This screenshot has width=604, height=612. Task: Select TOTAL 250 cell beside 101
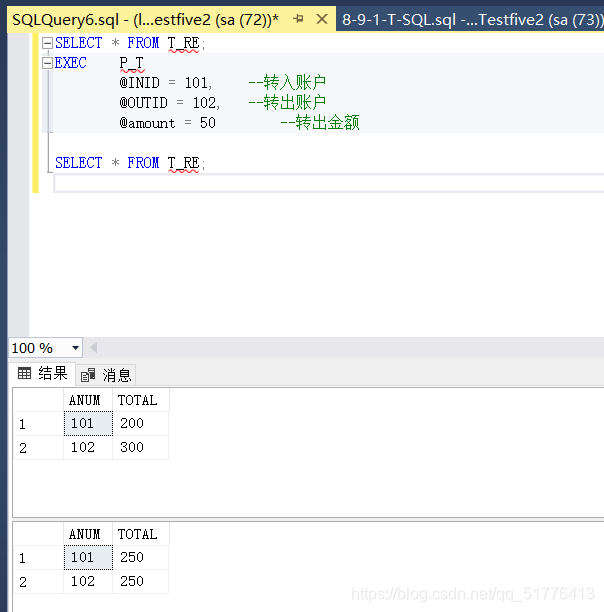point(140,557)
